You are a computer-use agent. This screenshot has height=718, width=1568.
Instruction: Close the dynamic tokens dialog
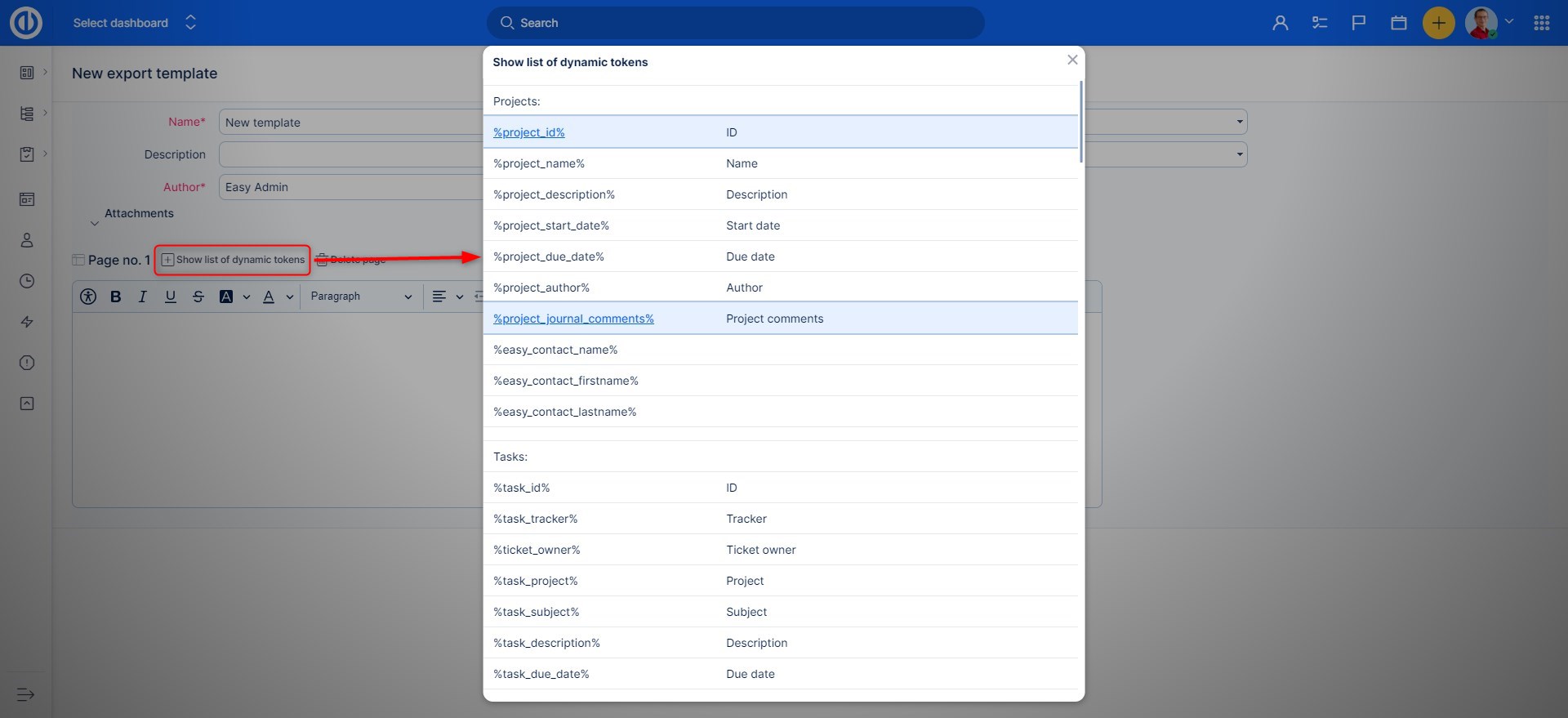(x=1072, y=60)
